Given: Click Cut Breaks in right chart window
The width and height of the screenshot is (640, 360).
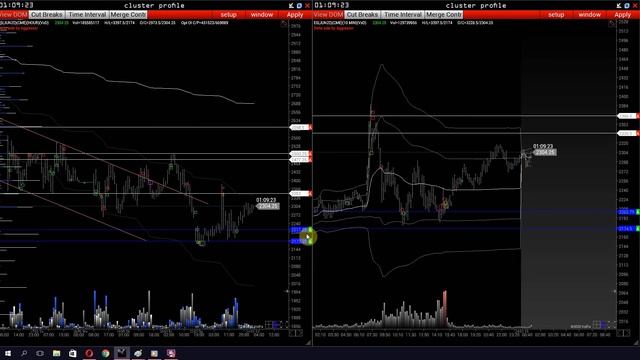Looking at the screenshot, I should pyautogui.click(x=362, y=15).
